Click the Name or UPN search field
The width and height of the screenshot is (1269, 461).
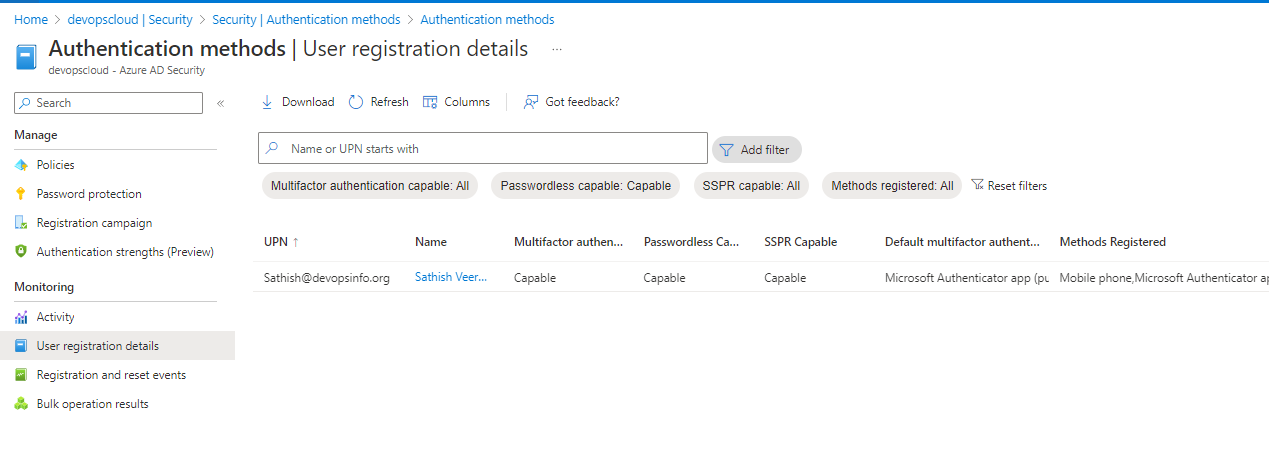click(x=490, y=149)
